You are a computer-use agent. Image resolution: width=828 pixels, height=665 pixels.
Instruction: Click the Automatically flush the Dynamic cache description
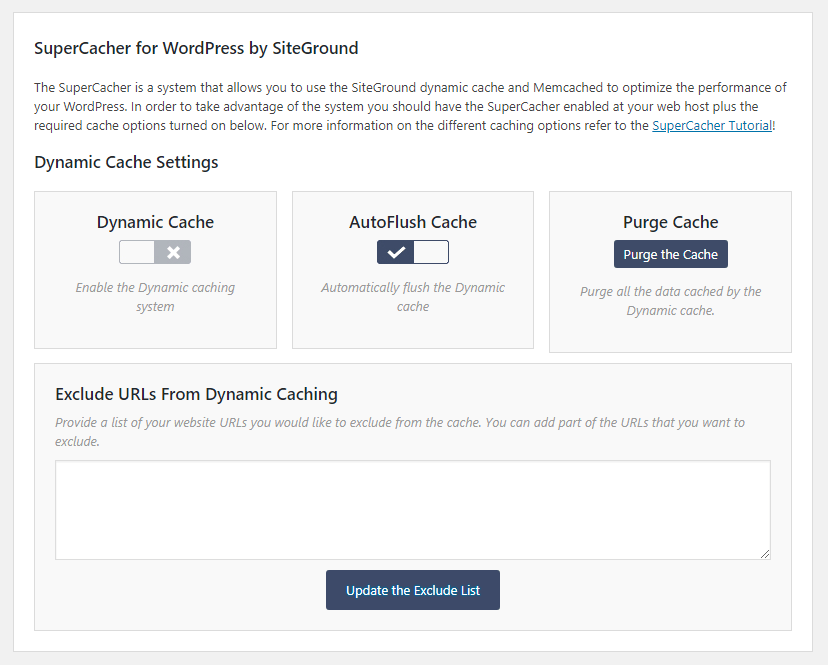click(x=413, y=297)
